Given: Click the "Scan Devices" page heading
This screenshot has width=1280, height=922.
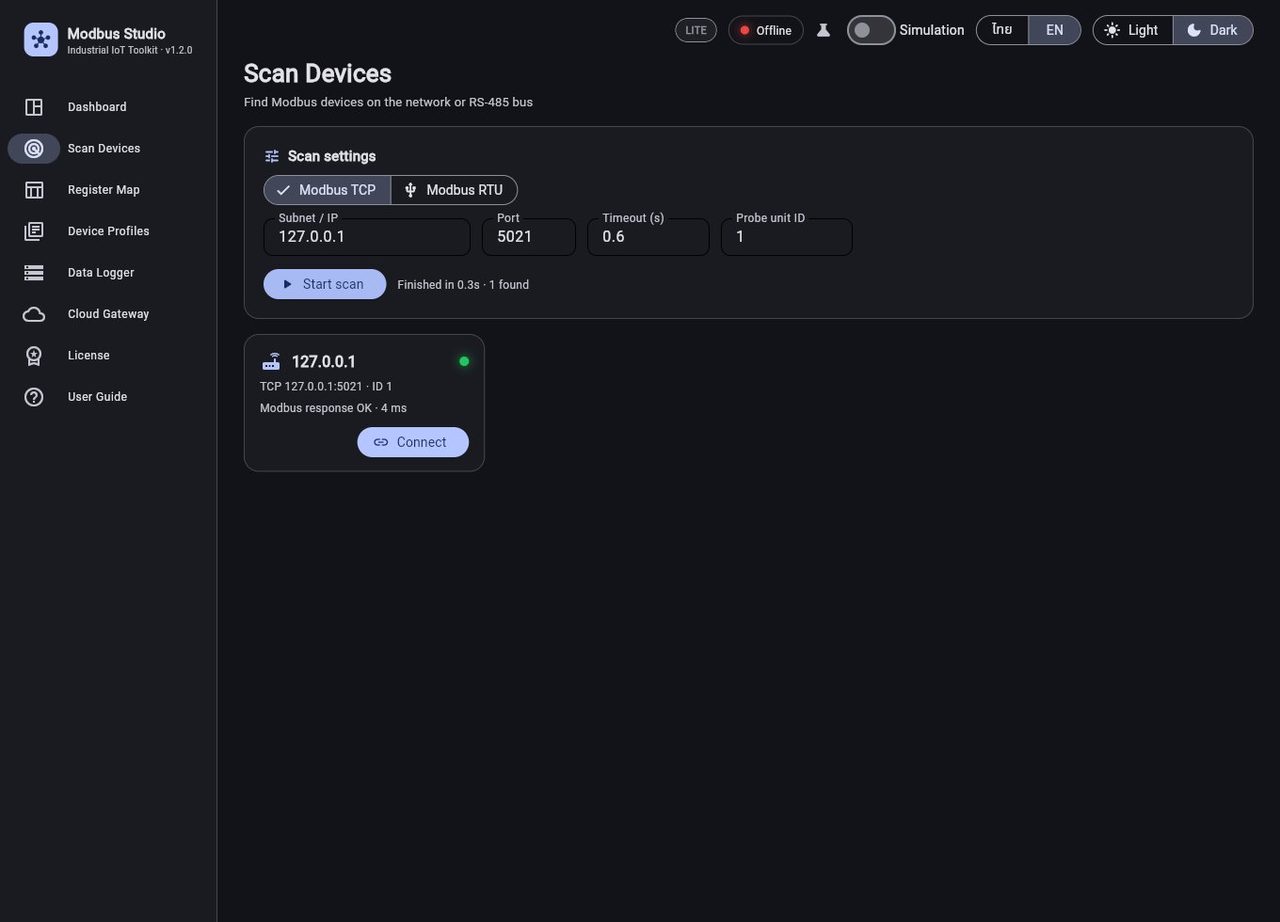Looking at the screenshot, I should pos(318,74).
